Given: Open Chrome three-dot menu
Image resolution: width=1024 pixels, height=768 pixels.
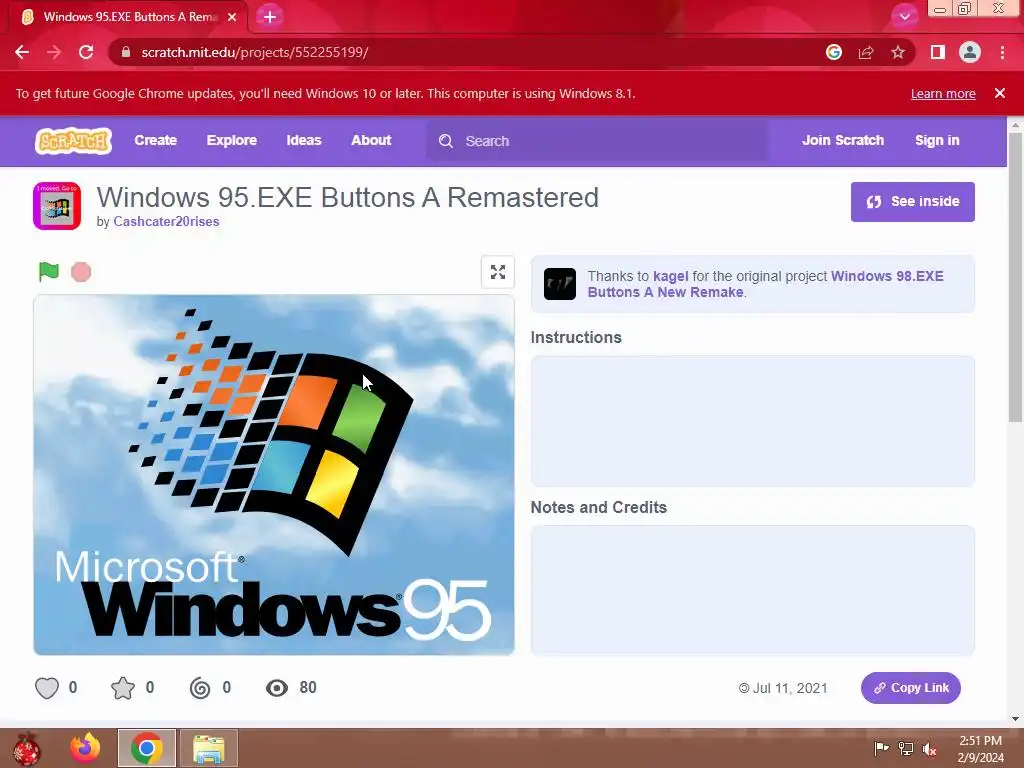Looking at the screenshot, I should (x=1002, y=52).
